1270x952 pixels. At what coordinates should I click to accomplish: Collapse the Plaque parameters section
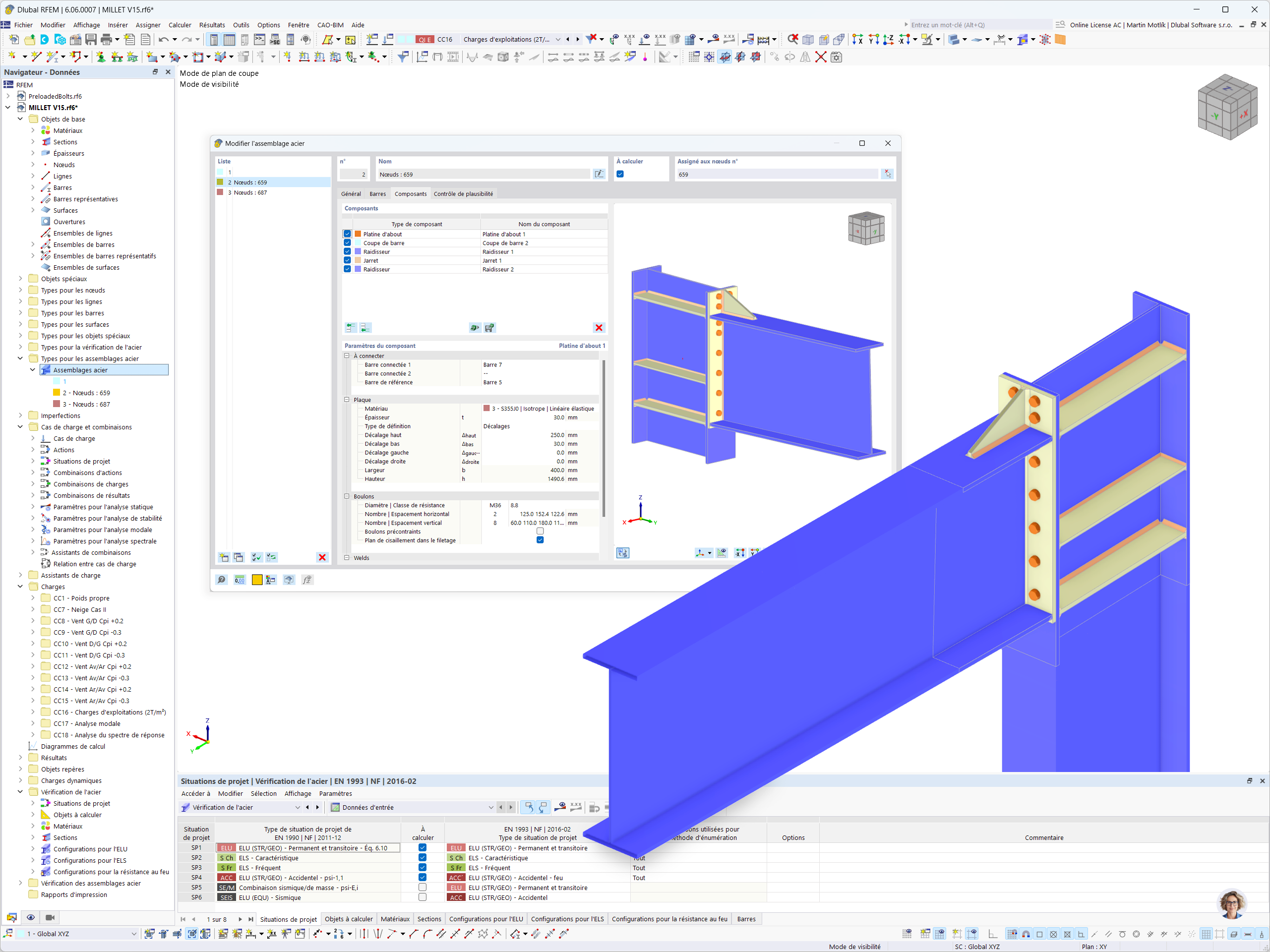[347, 400]
